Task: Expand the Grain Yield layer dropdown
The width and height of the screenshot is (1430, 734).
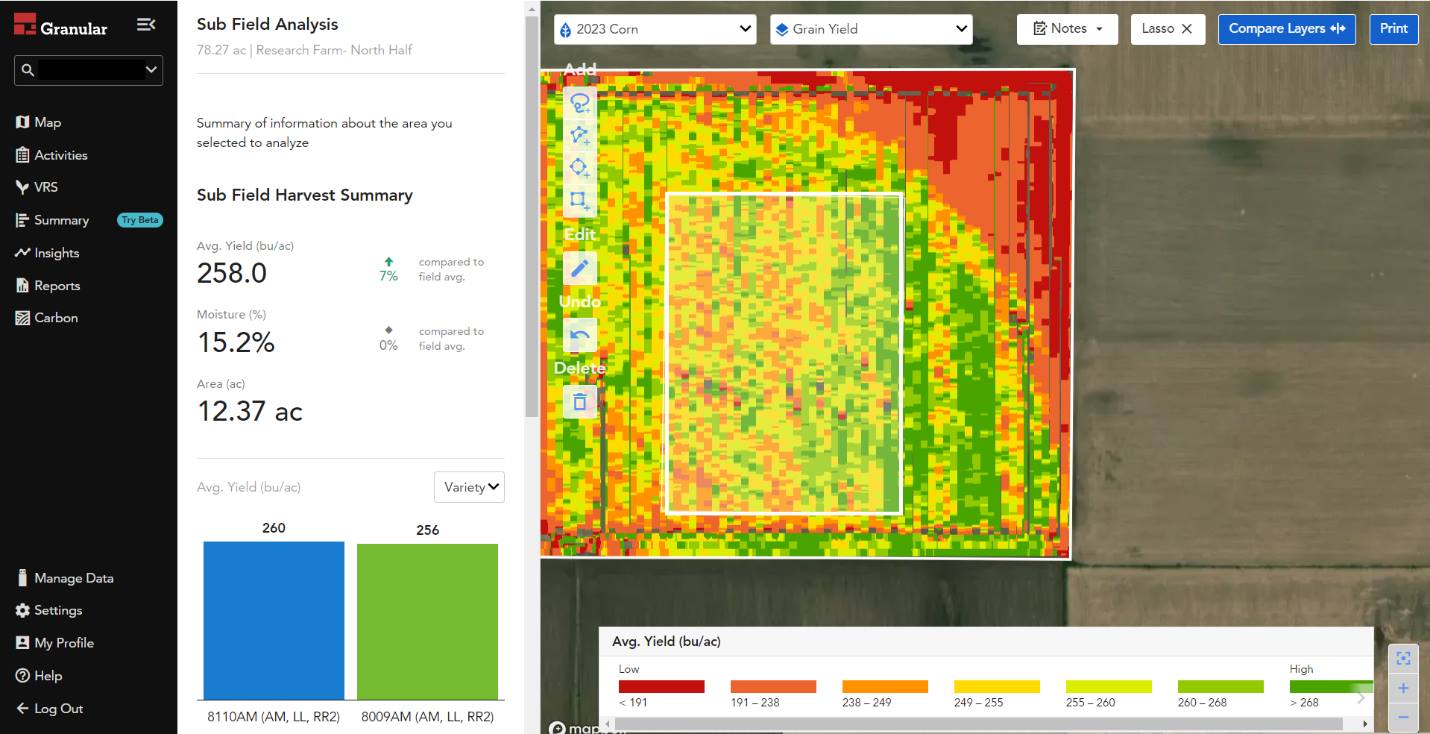Action: point(871,29)
